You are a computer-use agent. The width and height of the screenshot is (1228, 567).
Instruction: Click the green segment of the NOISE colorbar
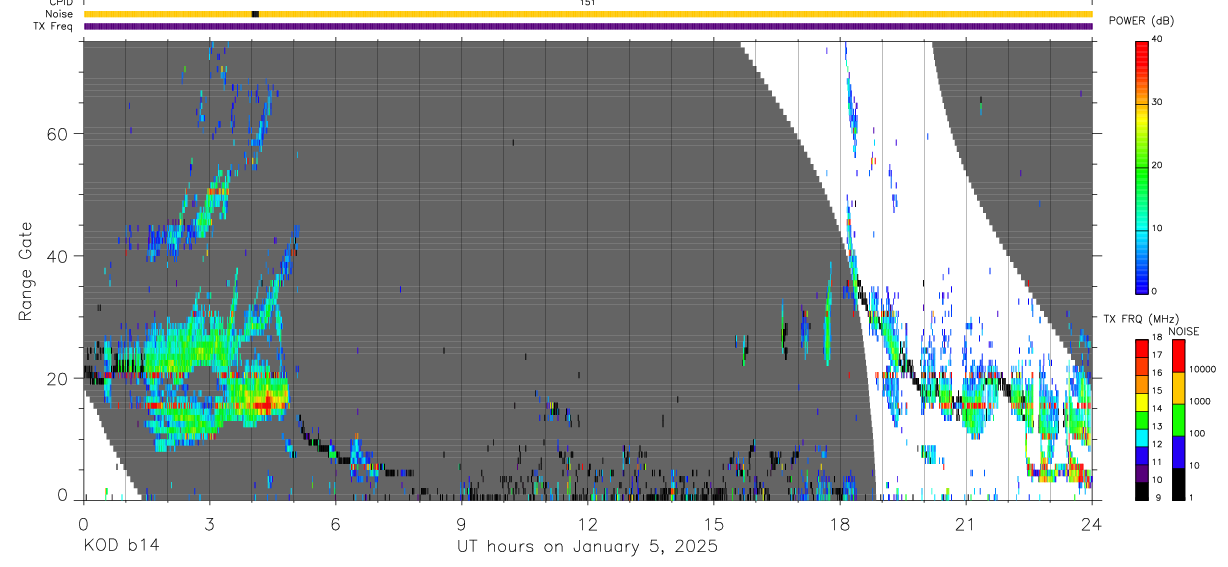(x=1178, y=419)
